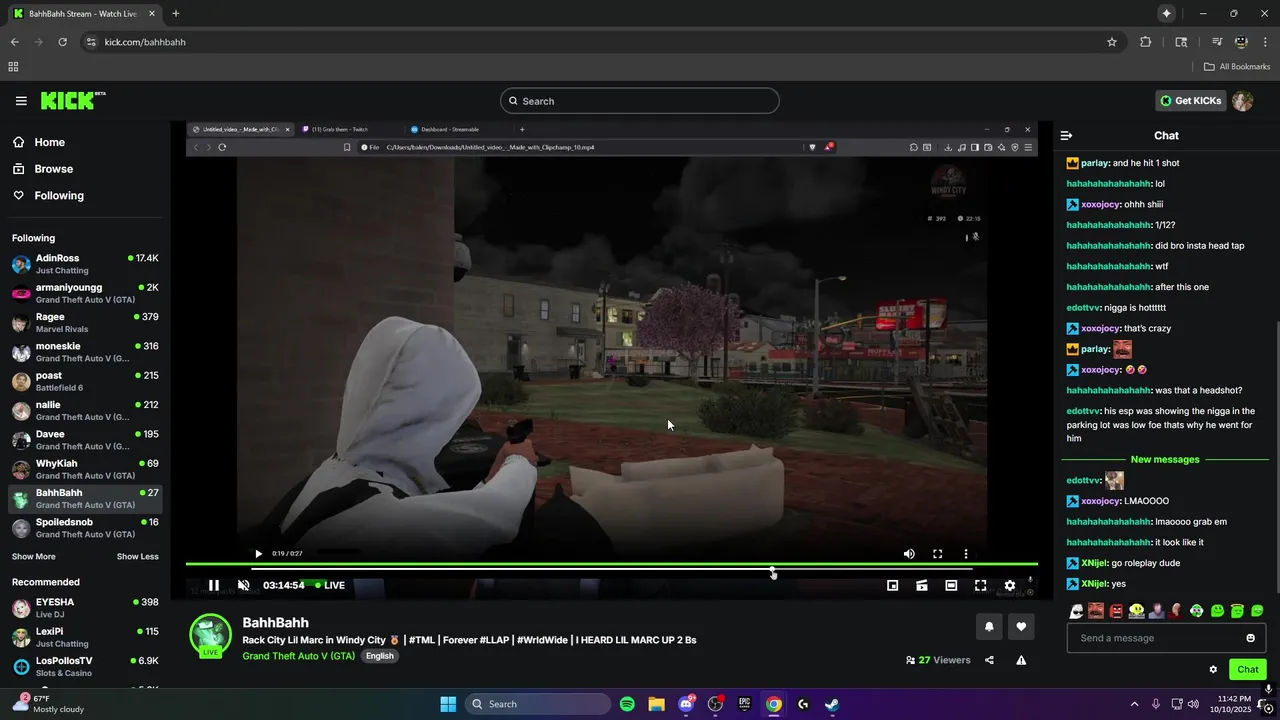The width and height of the screenshot is (1280, 720).
Task: Bookmark this page with star icon
Action: pyautogui.click(x=1112, y=42)
